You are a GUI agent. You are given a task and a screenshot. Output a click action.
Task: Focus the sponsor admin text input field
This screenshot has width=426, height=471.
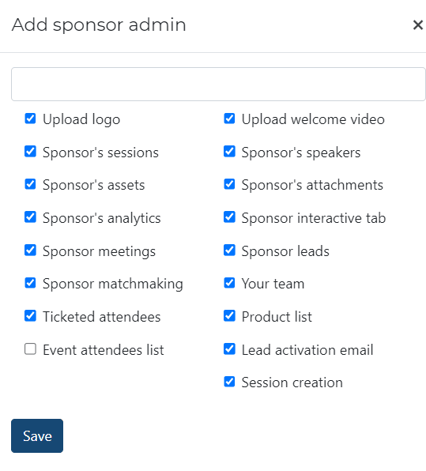tap(218, 84)
